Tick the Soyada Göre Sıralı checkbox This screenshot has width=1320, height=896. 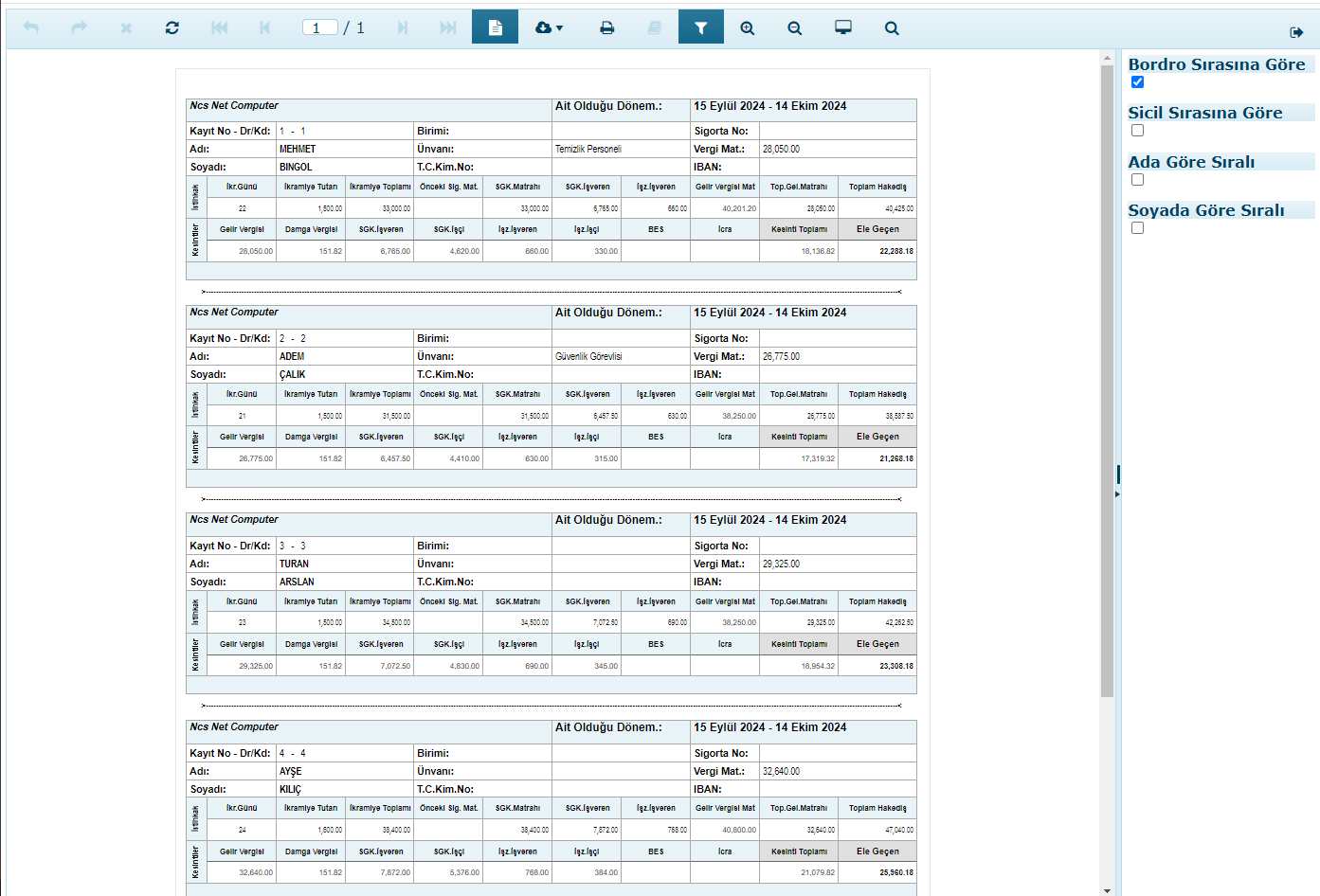[x=1137, y=227]
